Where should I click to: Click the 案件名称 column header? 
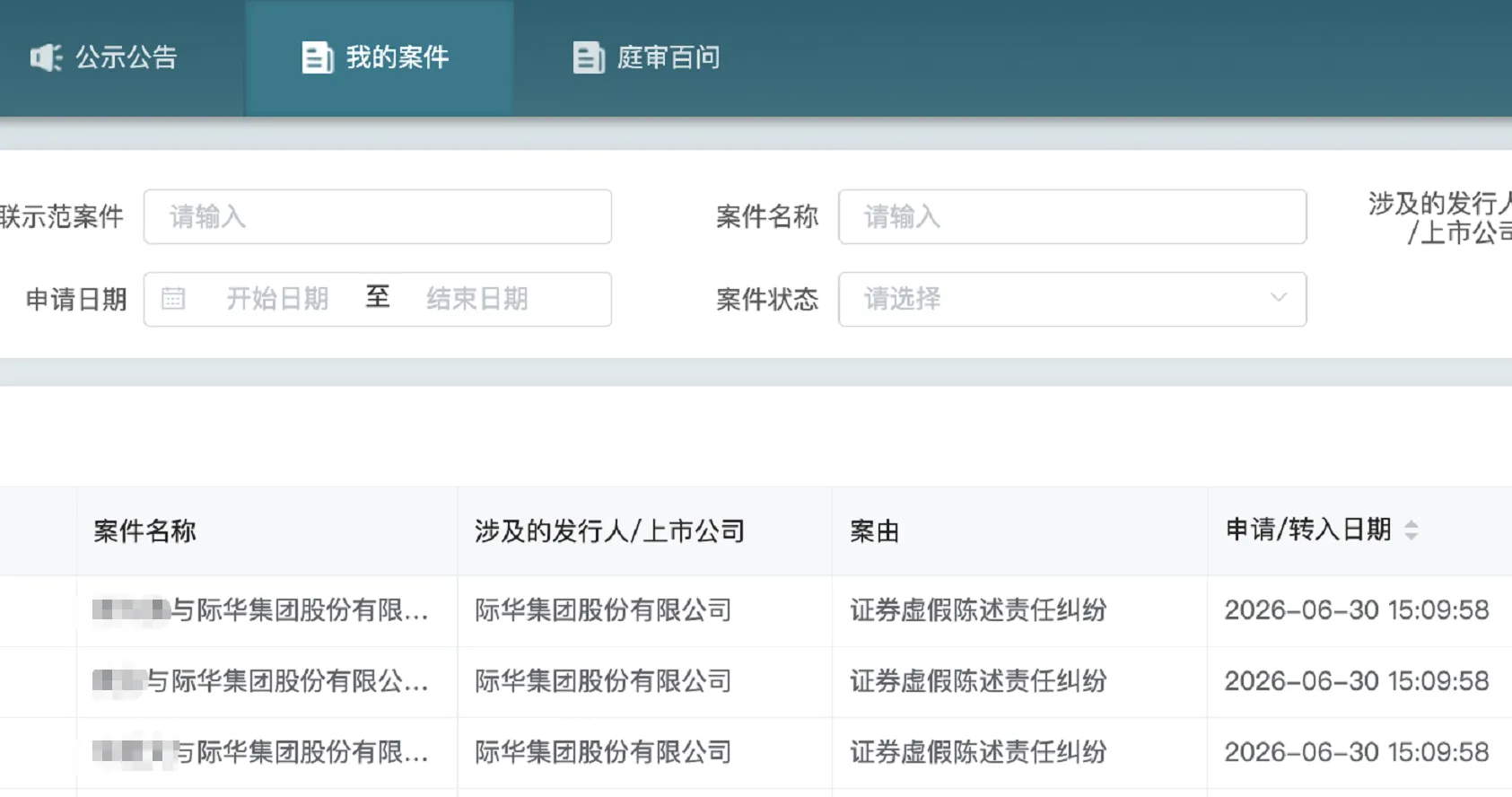[x=144, y=531]
